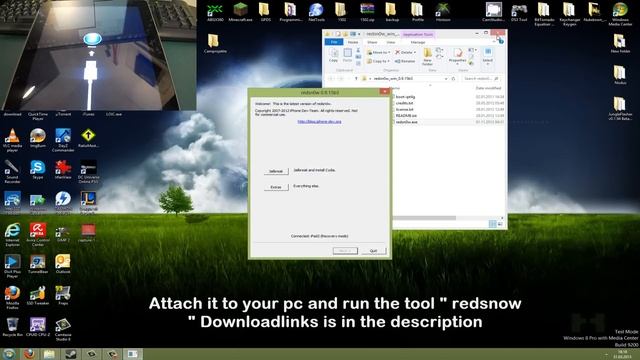
Task: Open the Windows Media Center shortcut
Action: pos(620,14)
